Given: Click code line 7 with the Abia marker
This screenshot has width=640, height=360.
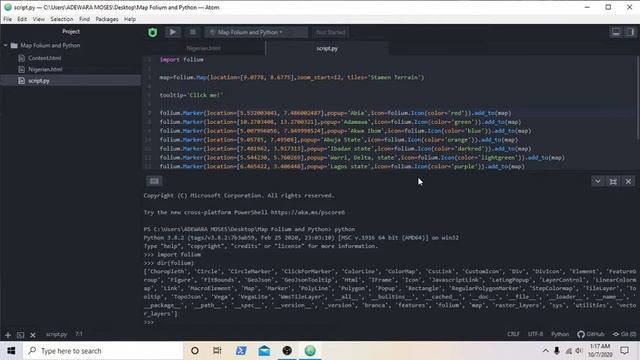Looking at the screenshot, I should (x=335, y=113).
